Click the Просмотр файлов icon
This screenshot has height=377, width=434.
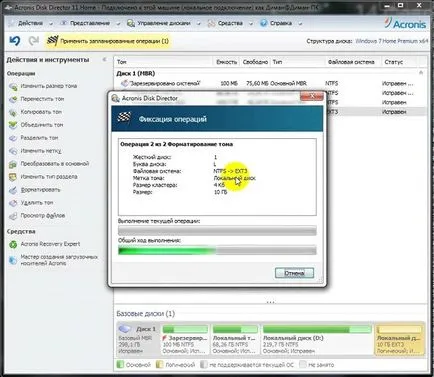[x=13, y=216]
